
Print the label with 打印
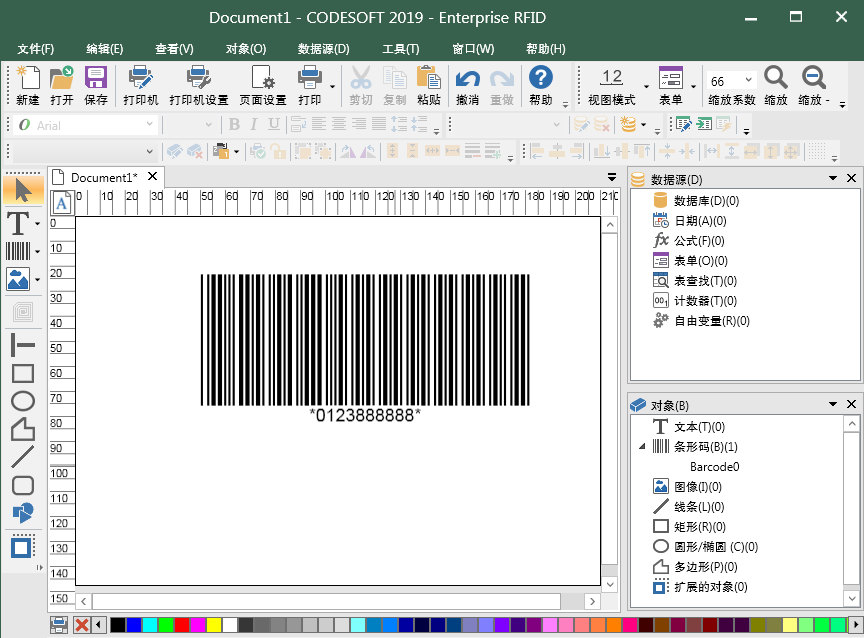pos(310,85)
